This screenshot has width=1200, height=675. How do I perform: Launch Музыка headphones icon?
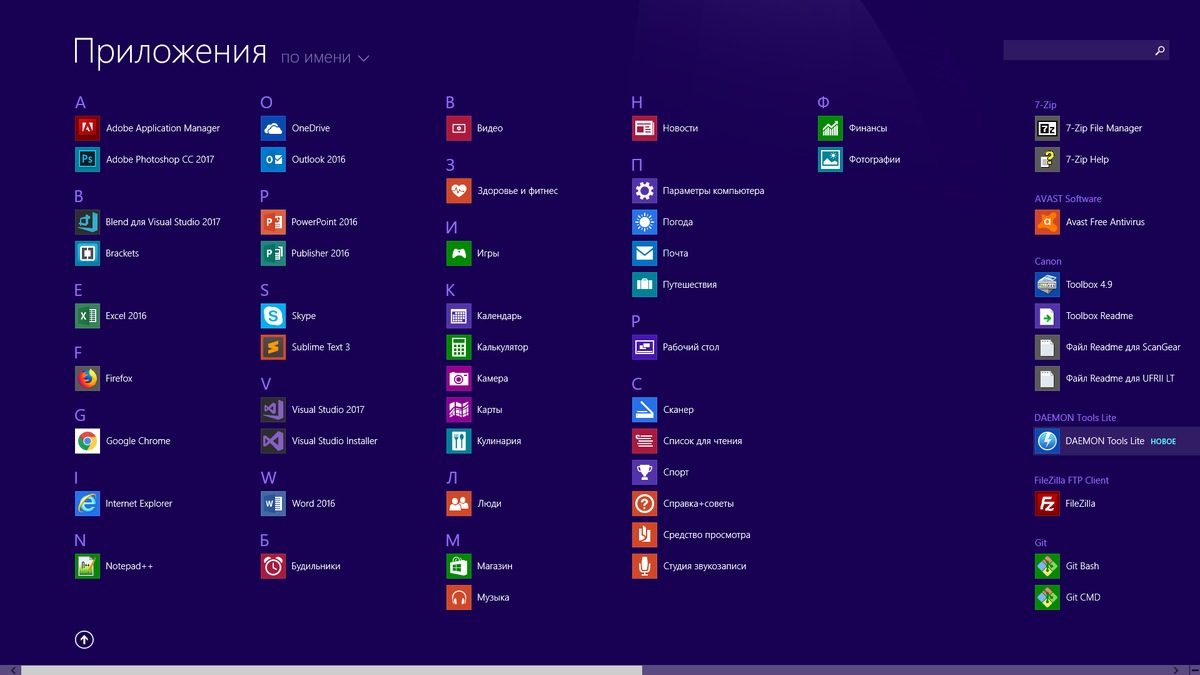459,597
